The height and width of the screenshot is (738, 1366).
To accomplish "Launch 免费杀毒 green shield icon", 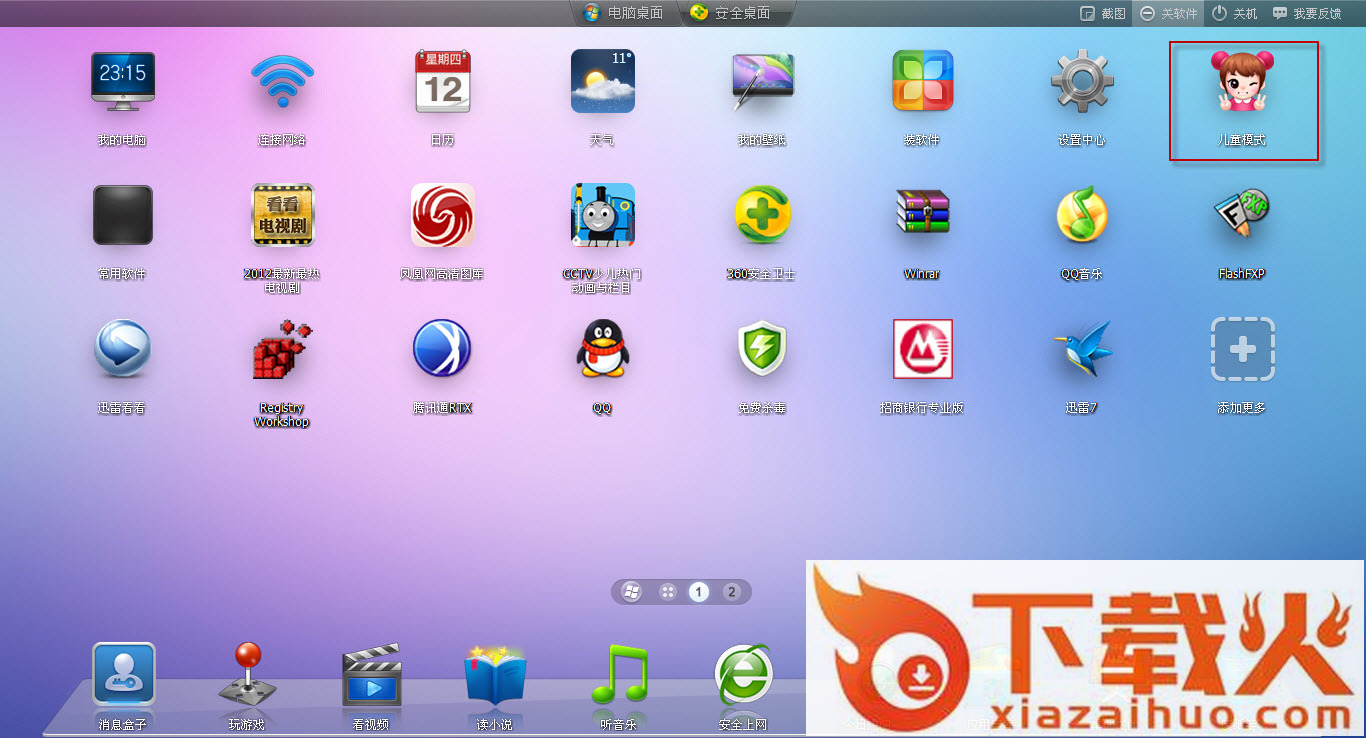I will coord(762,349).
